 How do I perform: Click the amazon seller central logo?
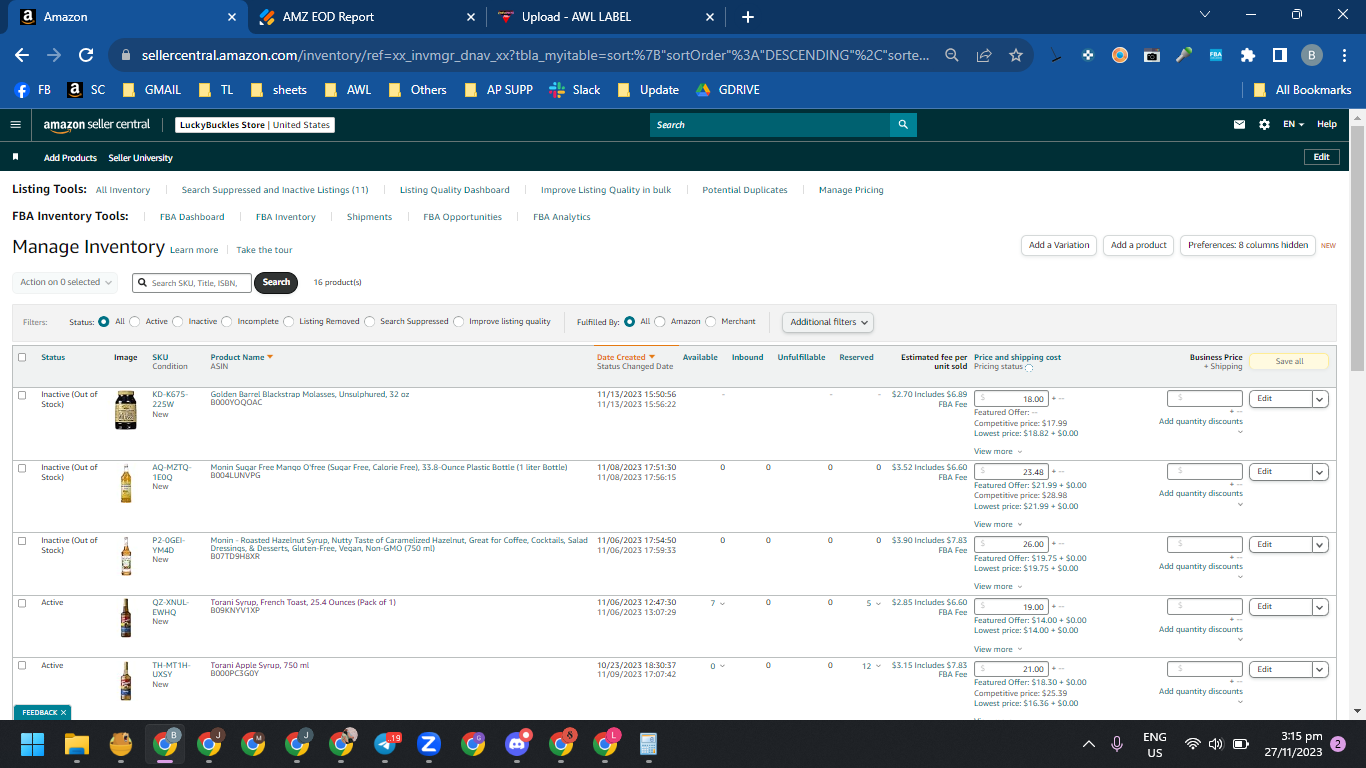coord(97,125)
